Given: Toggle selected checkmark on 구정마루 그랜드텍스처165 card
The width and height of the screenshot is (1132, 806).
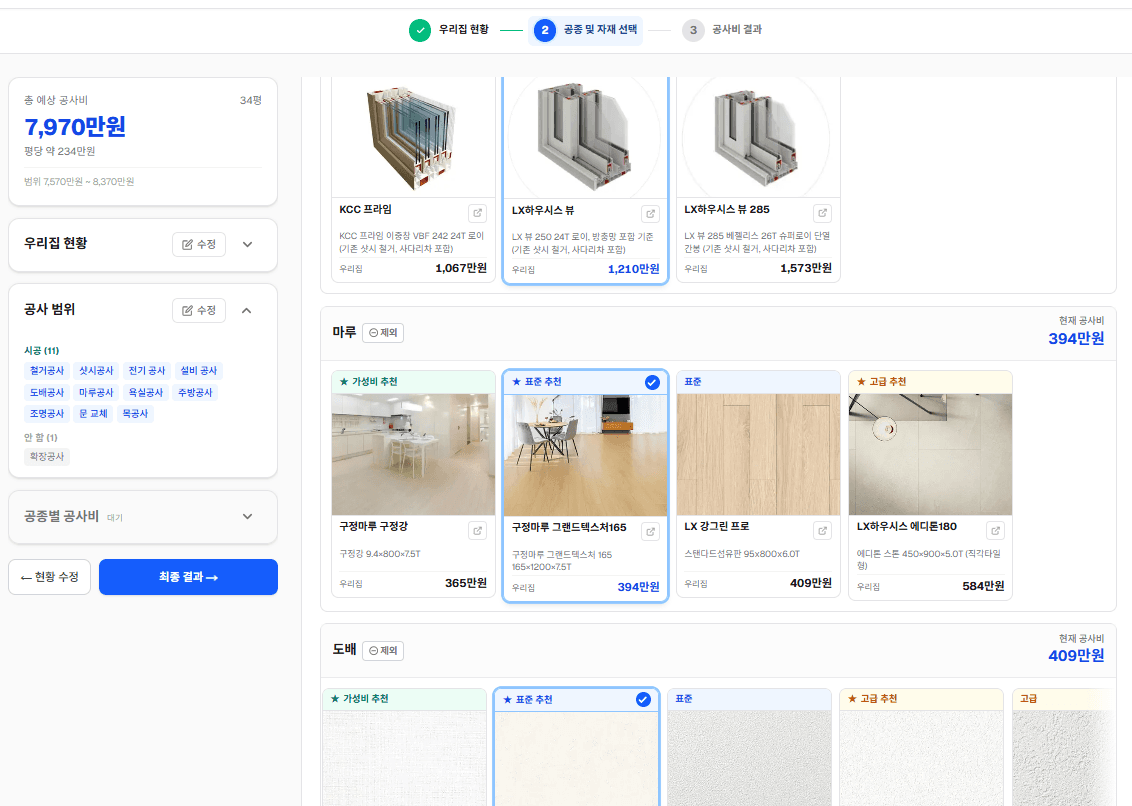Looking at the screenshot, I should tap(652, 383).
